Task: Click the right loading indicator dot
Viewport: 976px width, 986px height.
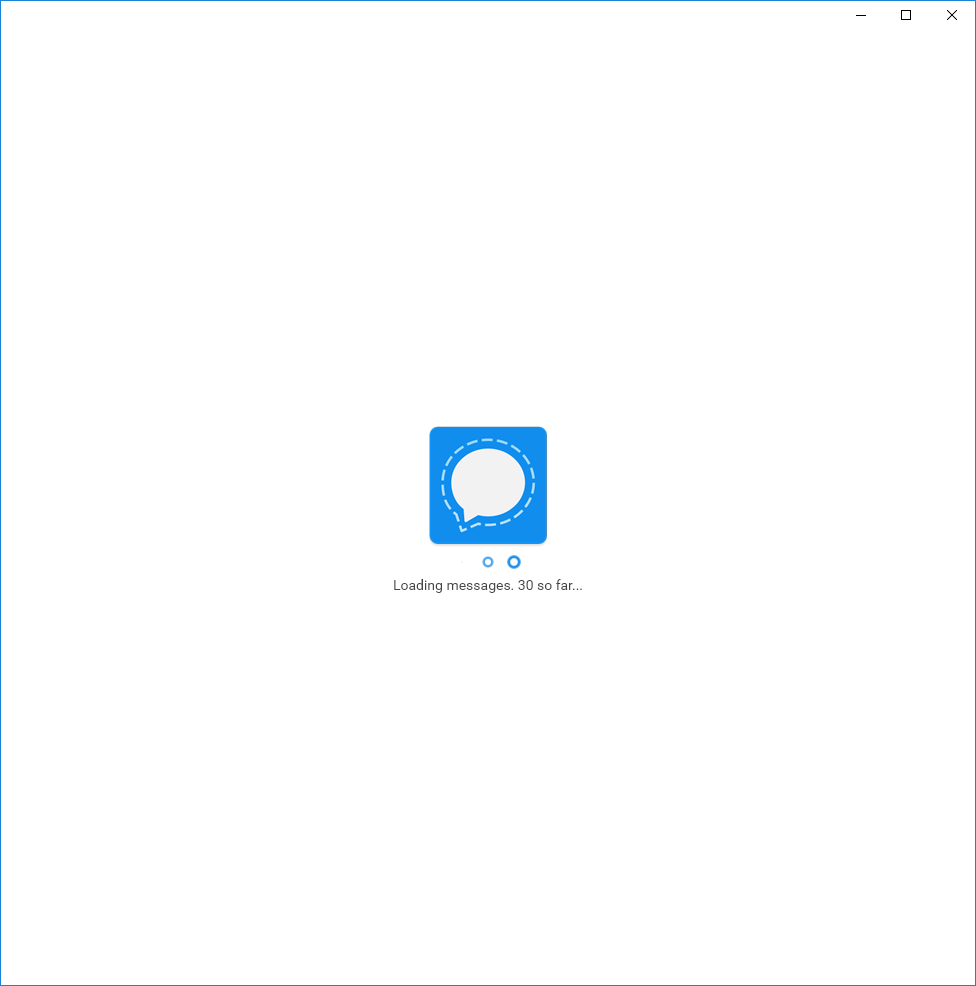Action: tap(513, 562)
